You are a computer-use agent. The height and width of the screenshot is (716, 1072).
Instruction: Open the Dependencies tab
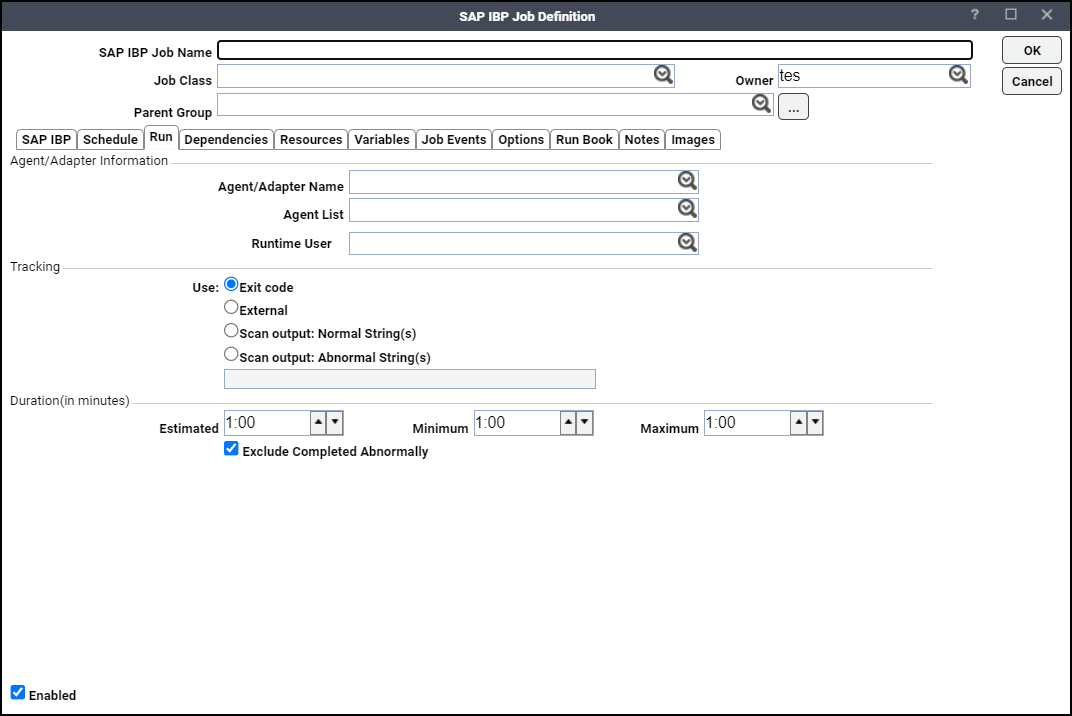tap(226, 140)
